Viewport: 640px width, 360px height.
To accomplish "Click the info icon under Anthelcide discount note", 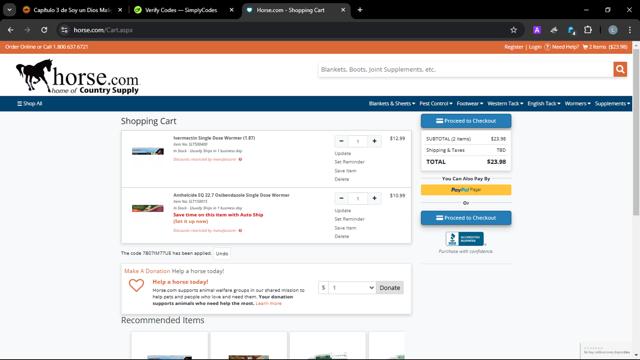I will click(240, 231).
